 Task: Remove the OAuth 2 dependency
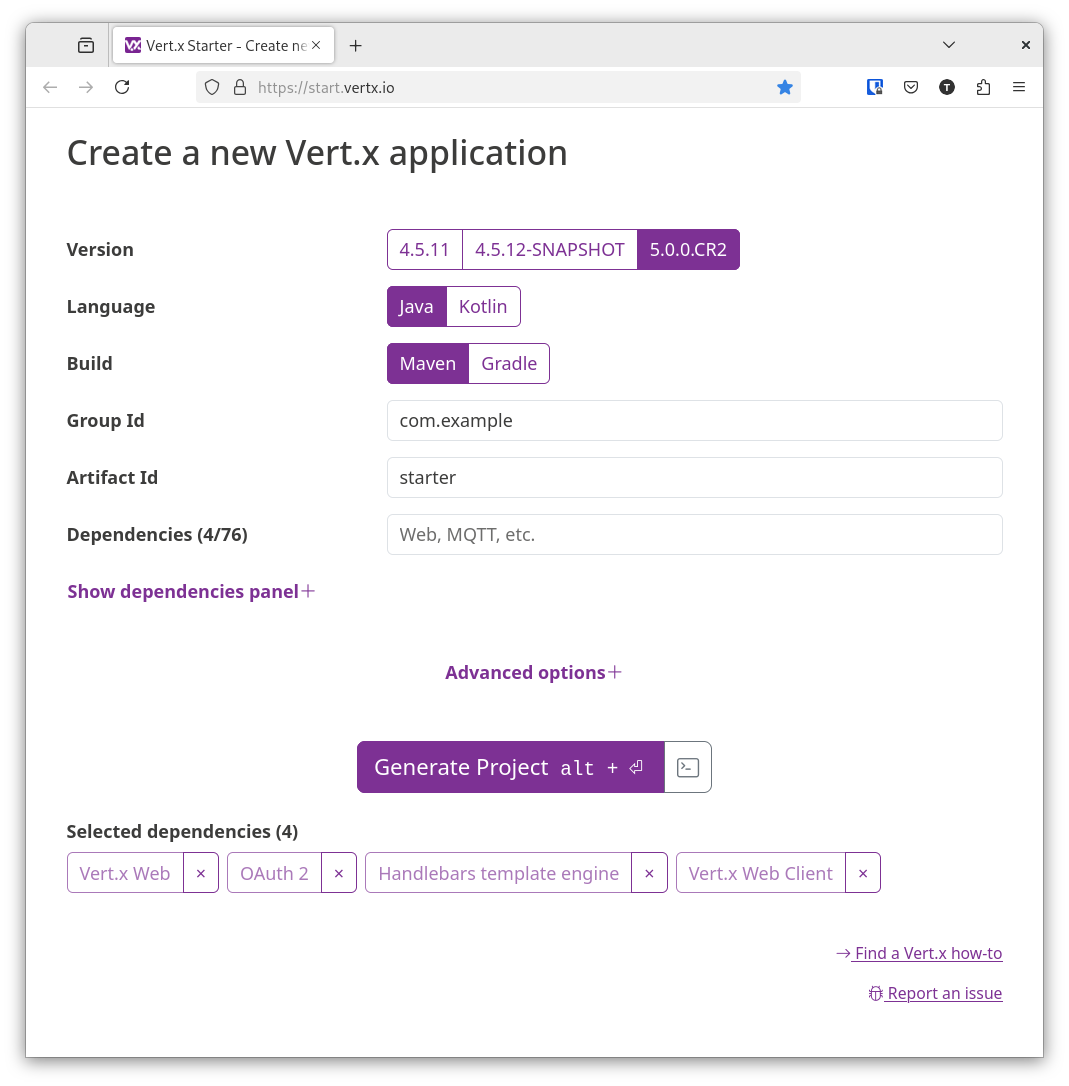click(x=339, y=873)
